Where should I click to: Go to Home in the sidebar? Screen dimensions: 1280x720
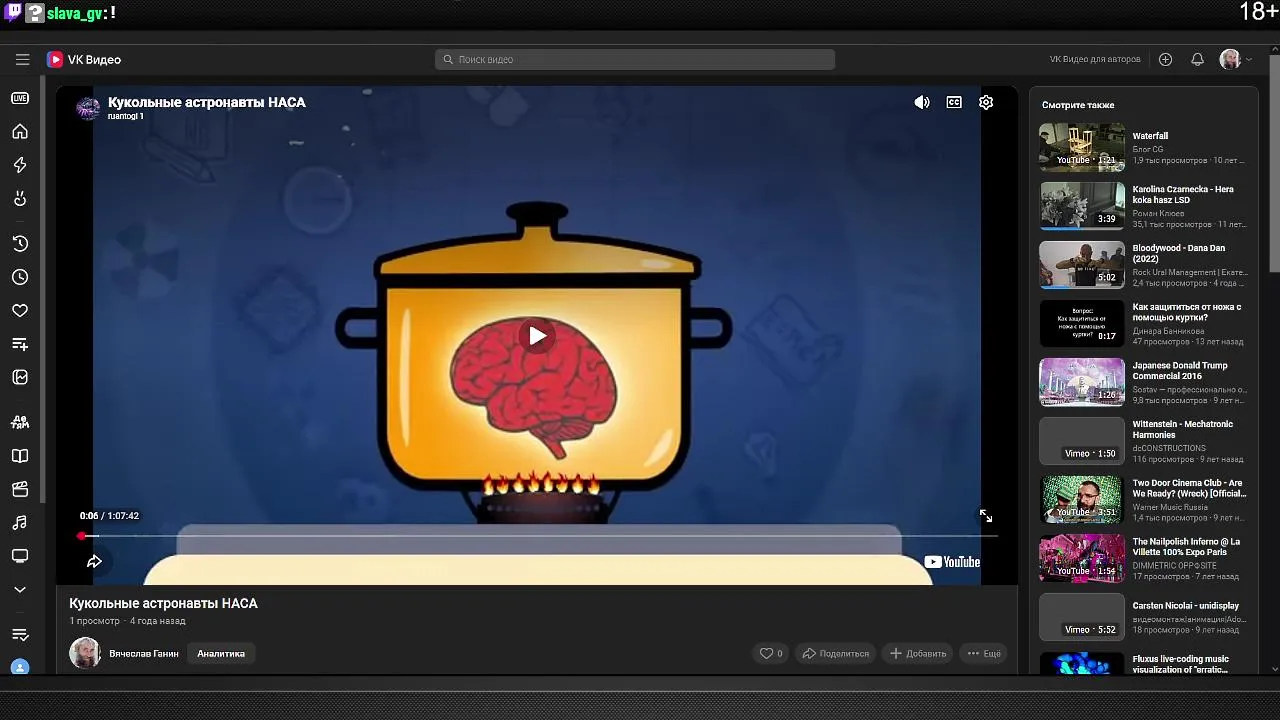coord(20,132)
